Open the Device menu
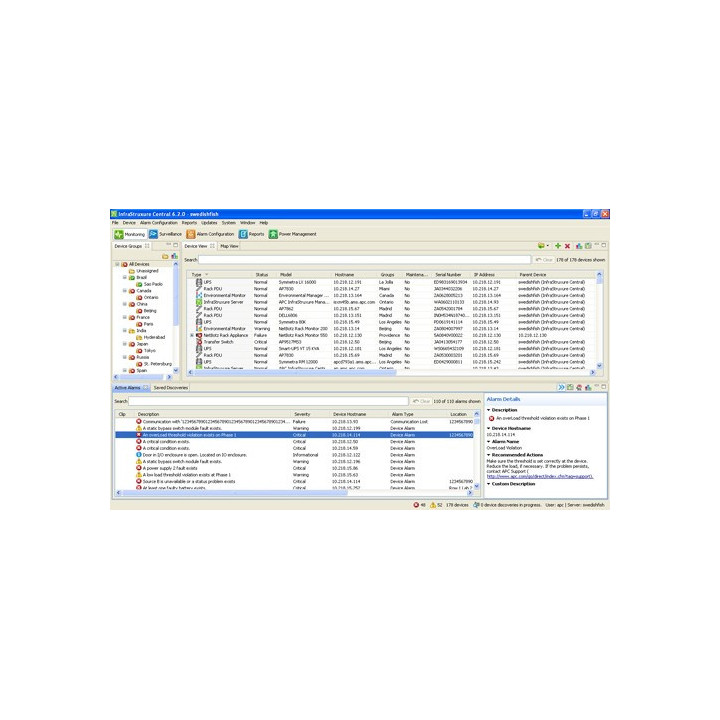This screenshot has height=720, width=720. coord(129,223)
